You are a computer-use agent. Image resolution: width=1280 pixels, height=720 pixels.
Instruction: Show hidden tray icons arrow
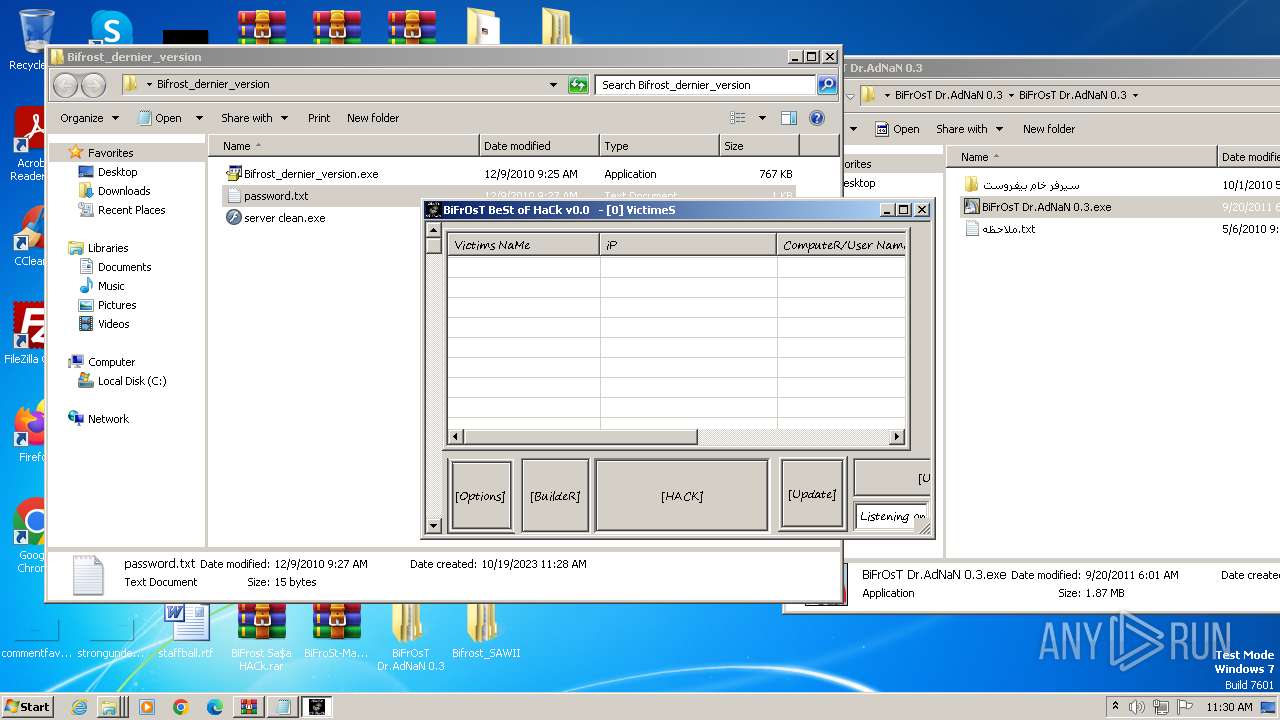[1115, 707]
